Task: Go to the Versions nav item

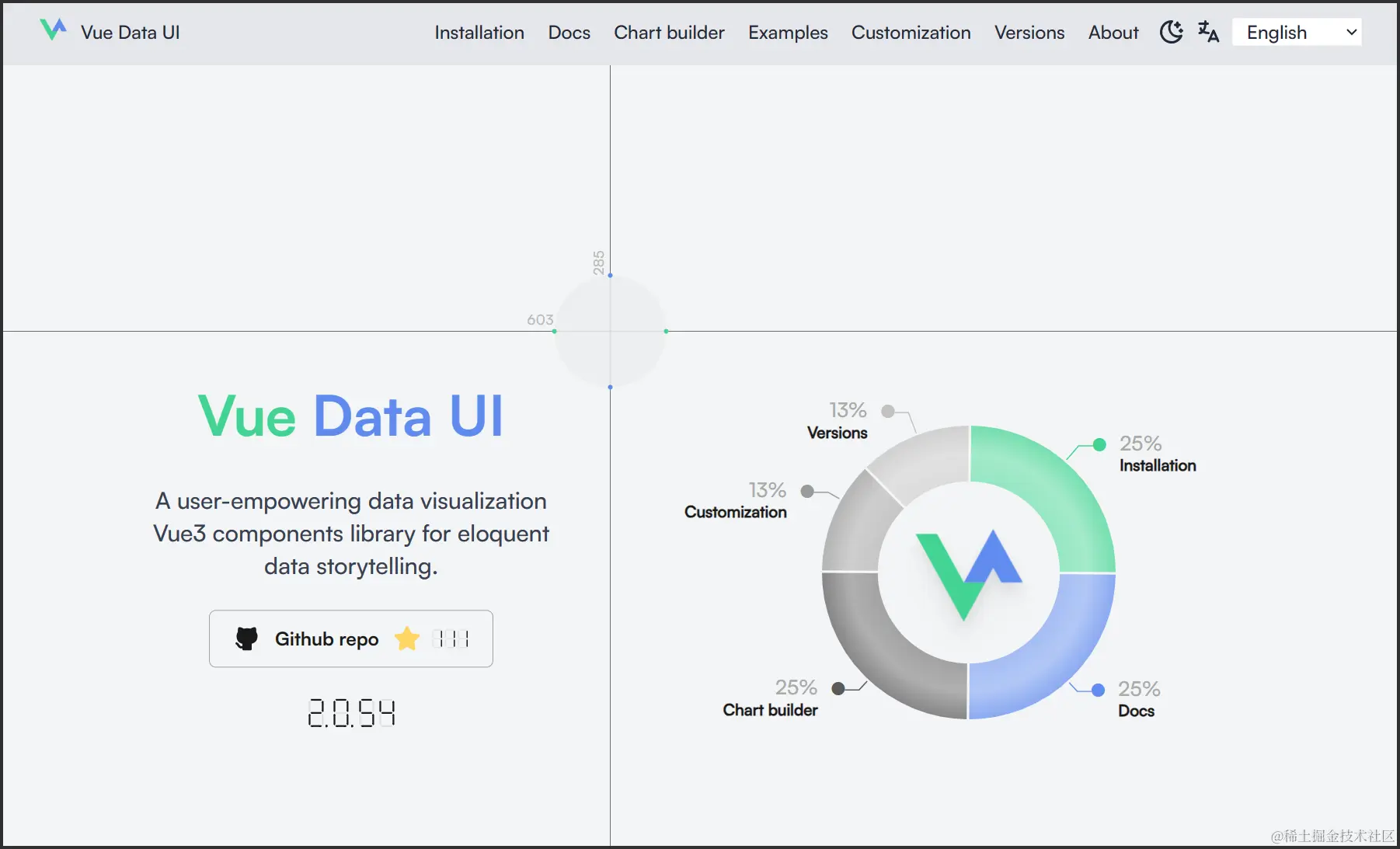Action: click(1029, 33)
